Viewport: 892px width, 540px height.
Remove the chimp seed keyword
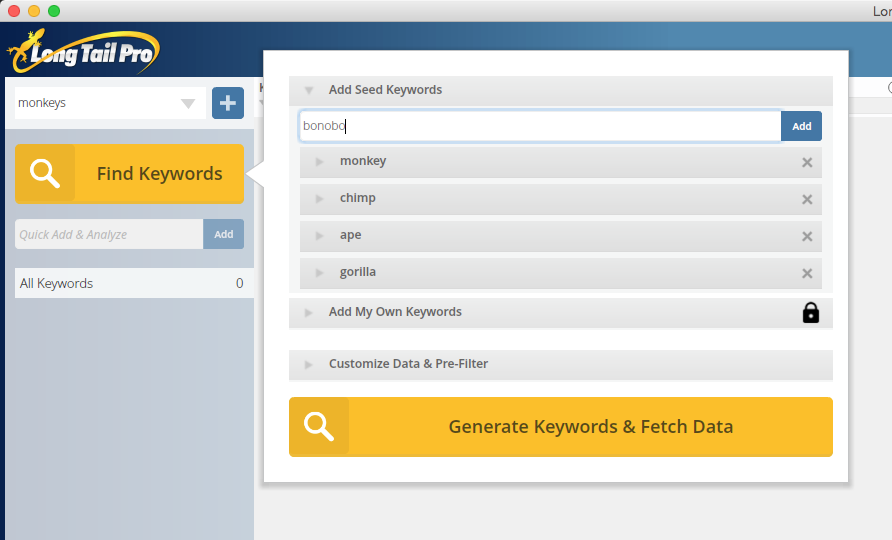pos(807,199)
